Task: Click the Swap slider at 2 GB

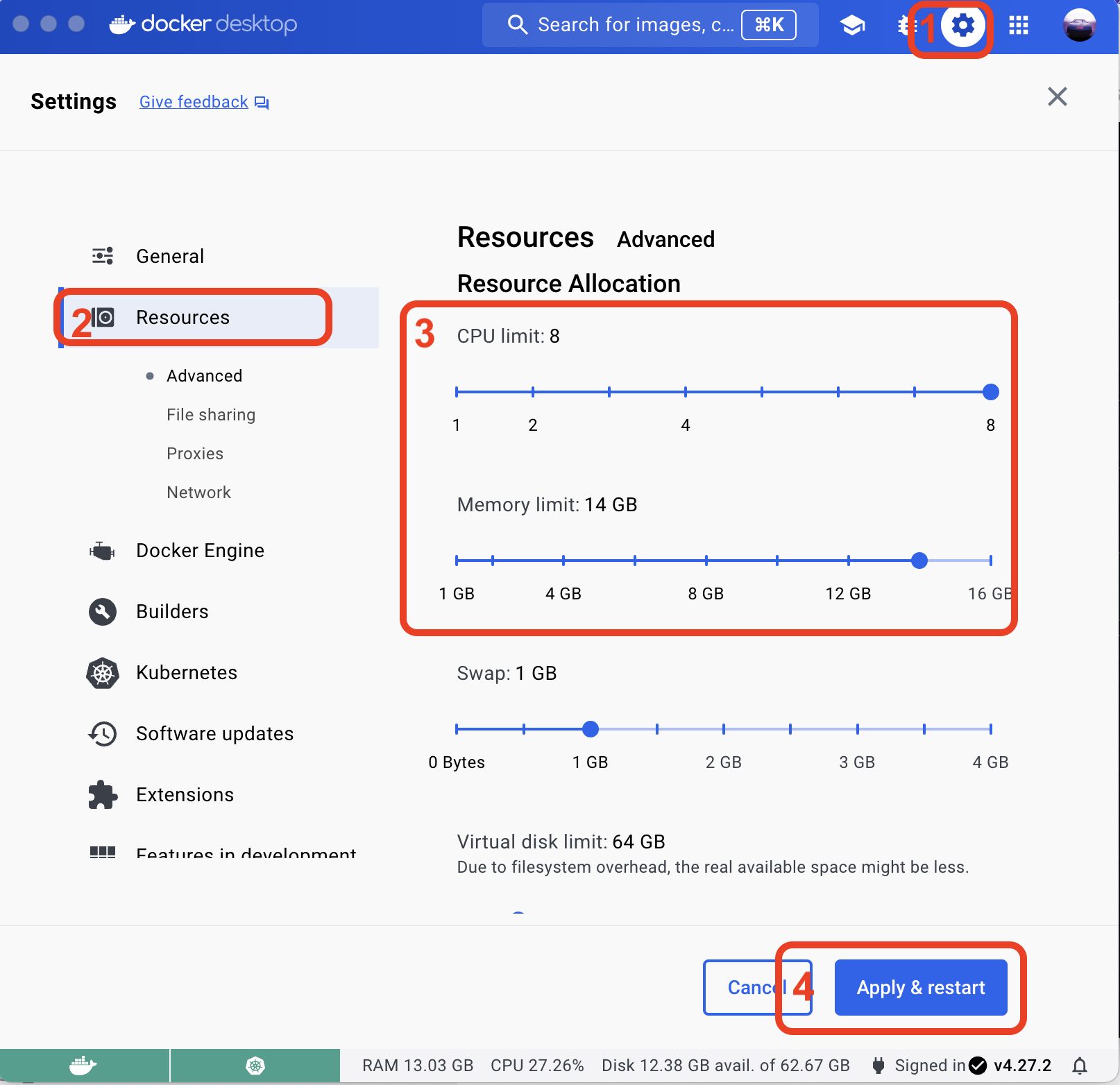Action: (724, 729)
